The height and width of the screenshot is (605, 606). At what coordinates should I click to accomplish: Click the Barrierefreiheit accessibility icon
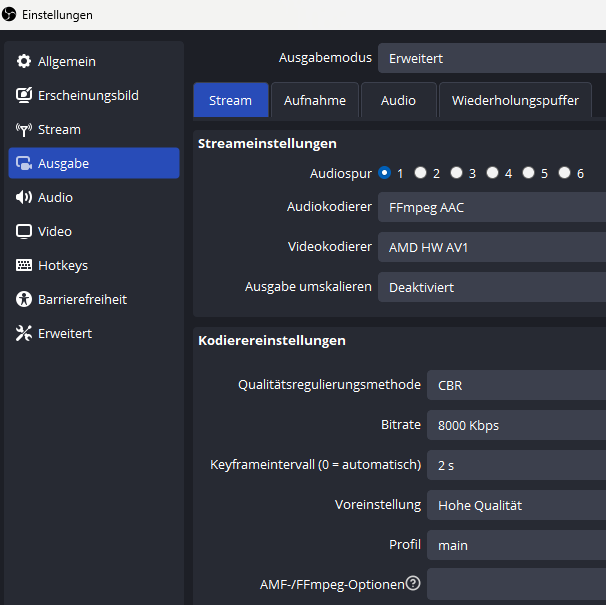click(x=24, y=299)
